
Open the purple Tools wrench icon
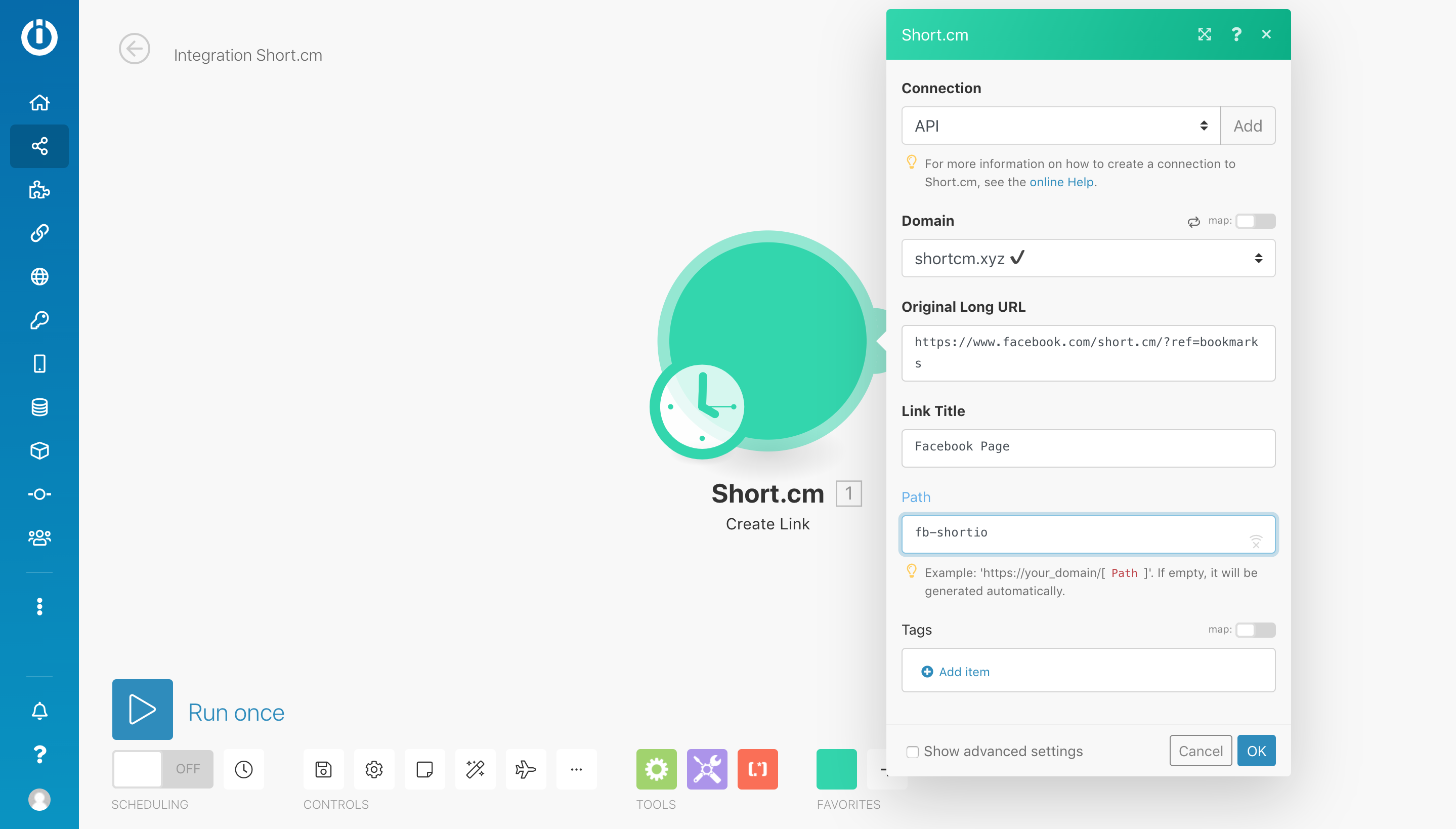[x=707, y=769]
